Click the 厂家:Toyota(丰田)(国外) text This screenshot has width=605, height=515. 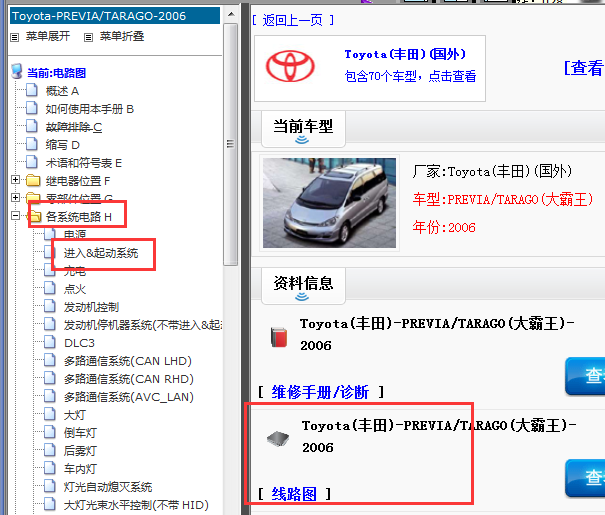[x=492, y=171]
